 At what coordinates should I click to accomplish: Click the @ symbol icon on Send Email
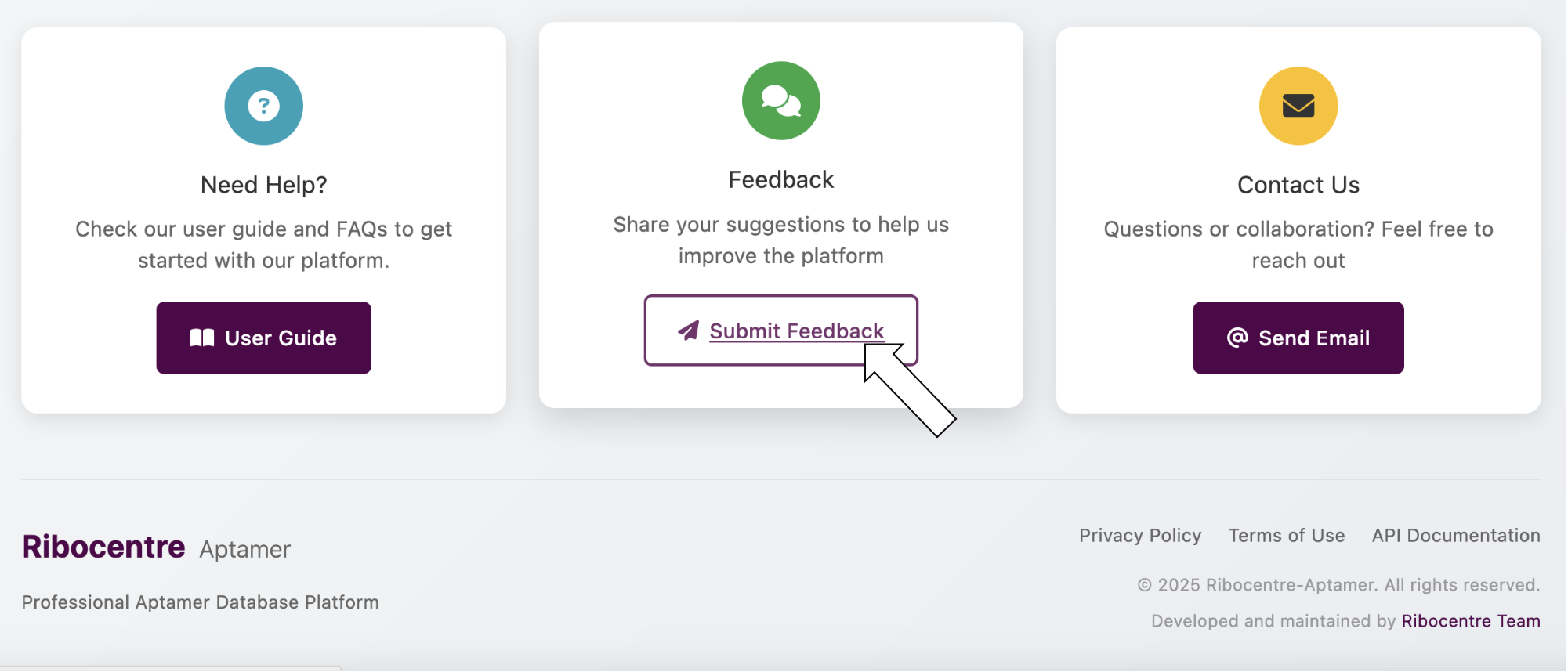click(1237, 338)
